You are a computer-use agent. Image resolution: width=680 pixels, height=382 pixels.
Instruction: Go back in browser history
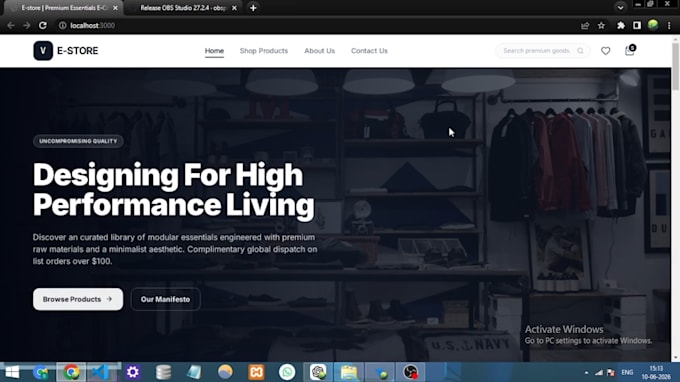click(x=11, y=26)
